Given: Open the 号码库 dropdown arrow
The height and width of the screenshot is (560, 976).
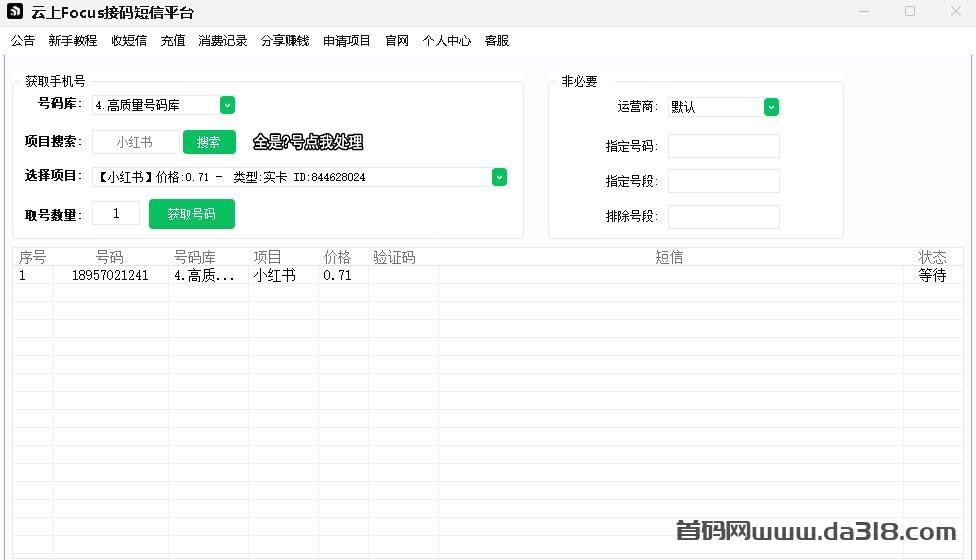Looking at the screenshot, I should click(x=227, y=105).
